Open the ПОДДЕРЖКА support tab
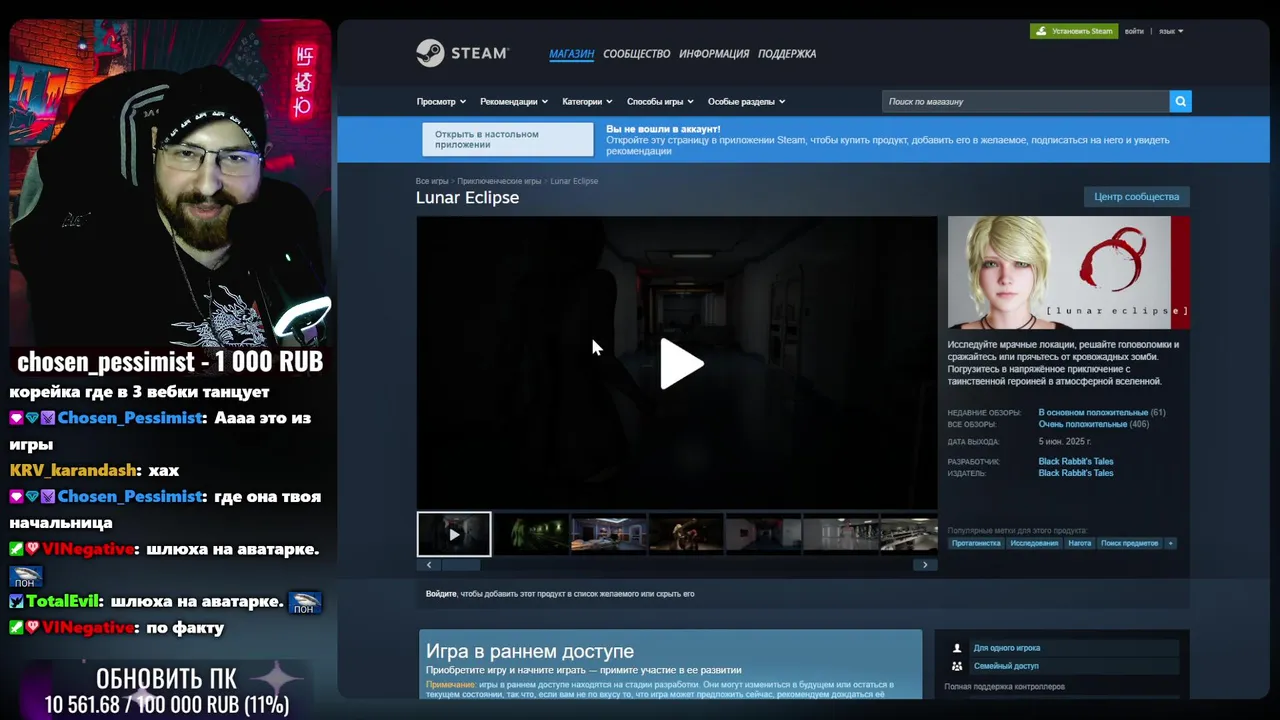This screenshot has height=720, width=1280. [787, 54]
